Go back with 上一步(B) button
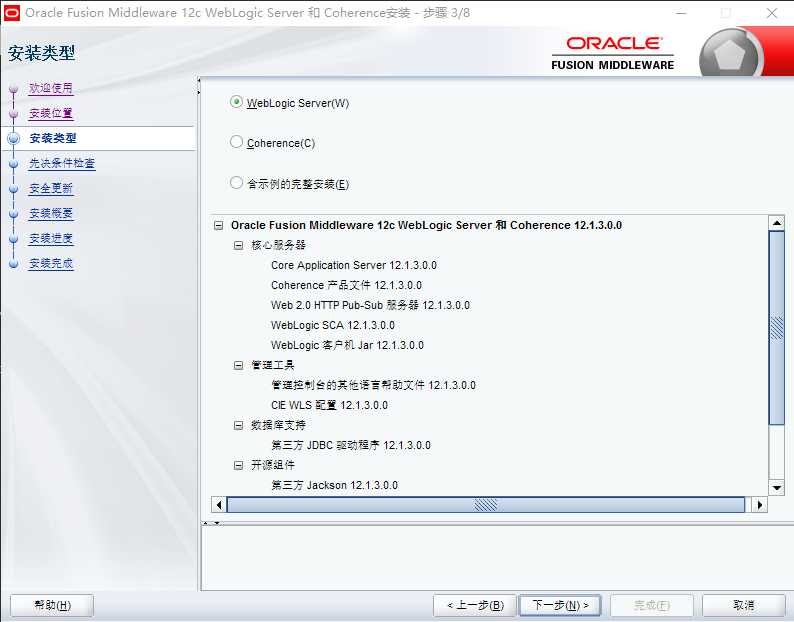Screen dimensions: 794x622 point(475,605)
